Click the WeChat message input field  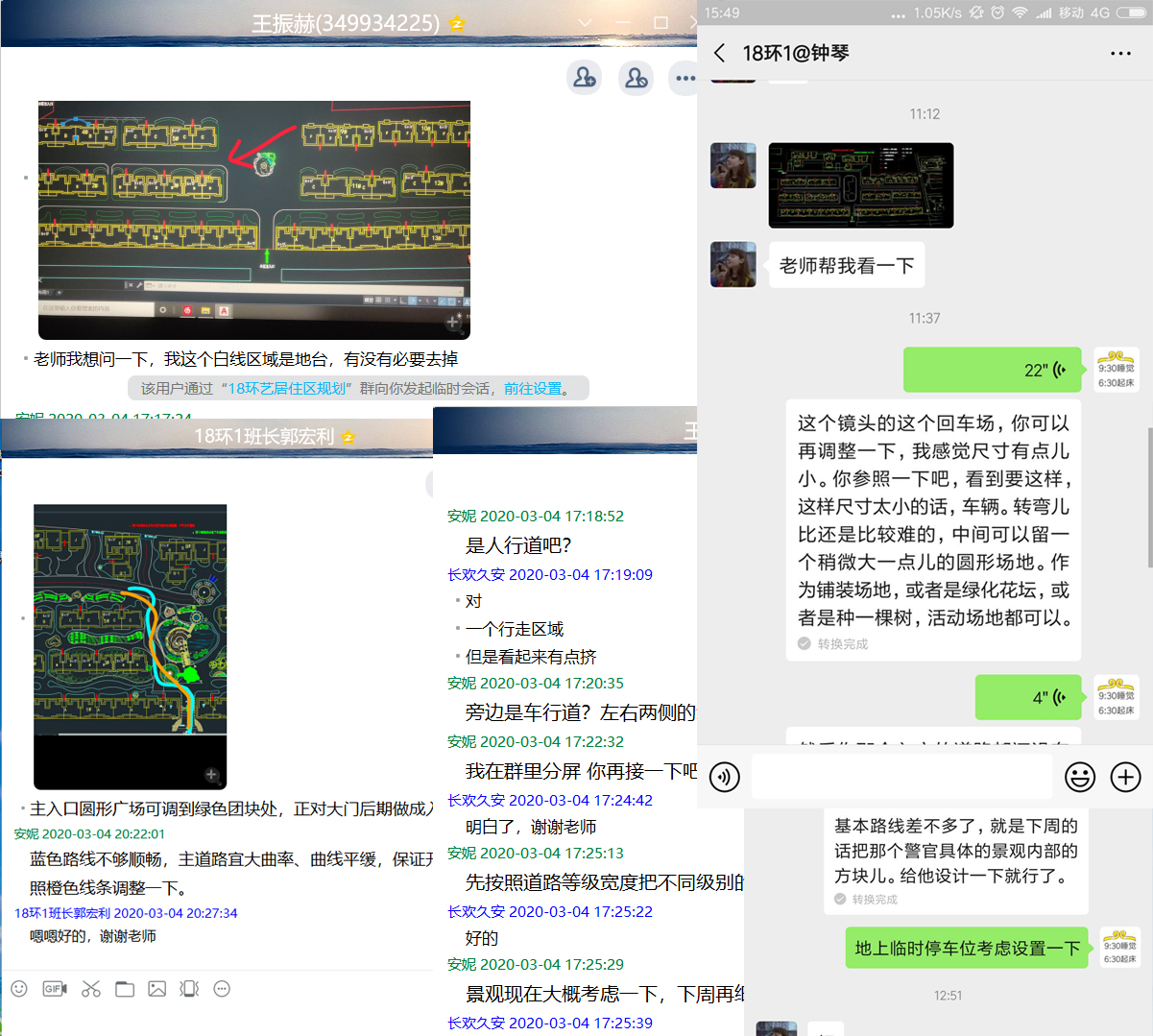tap(901, 777)
